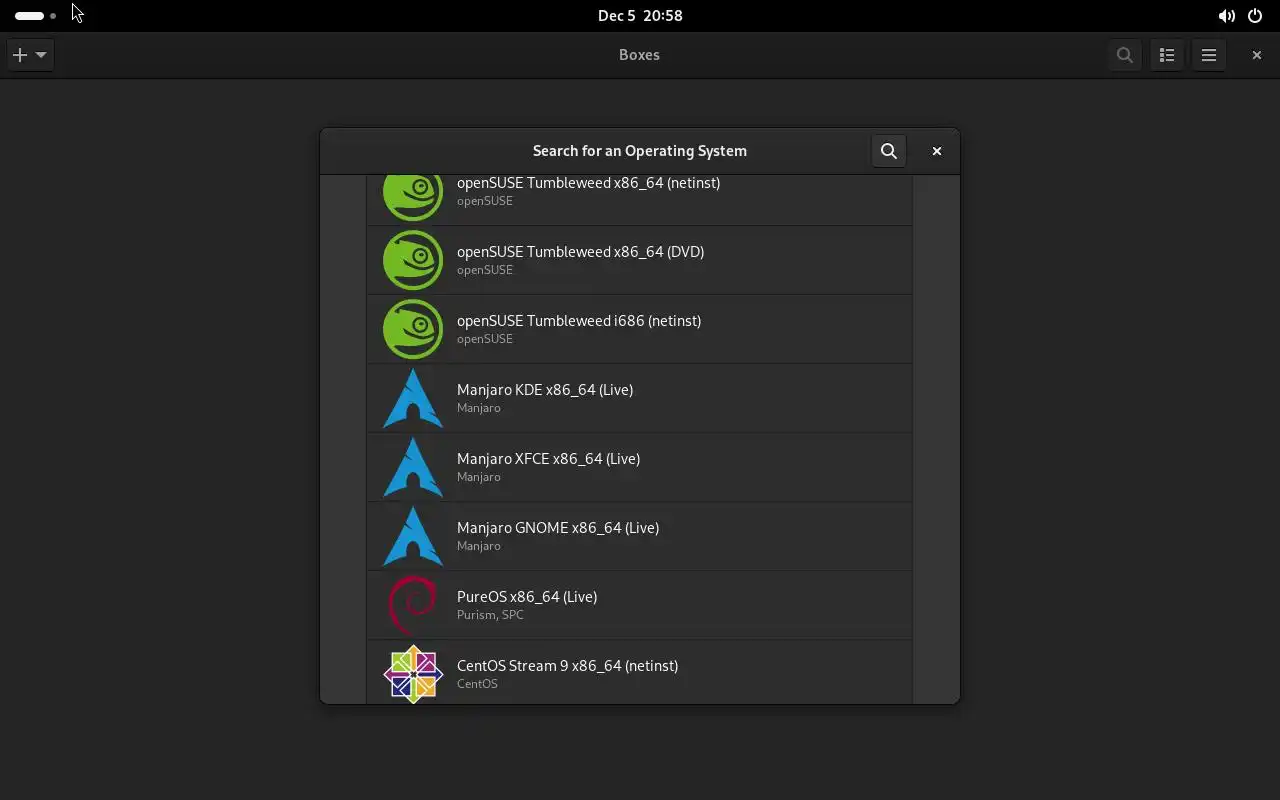The image size is (1280, 800).
Task: Click the openSUSE logo for Tumbleweed x86_64 (DVD)
Action: (x=413, y=260)
